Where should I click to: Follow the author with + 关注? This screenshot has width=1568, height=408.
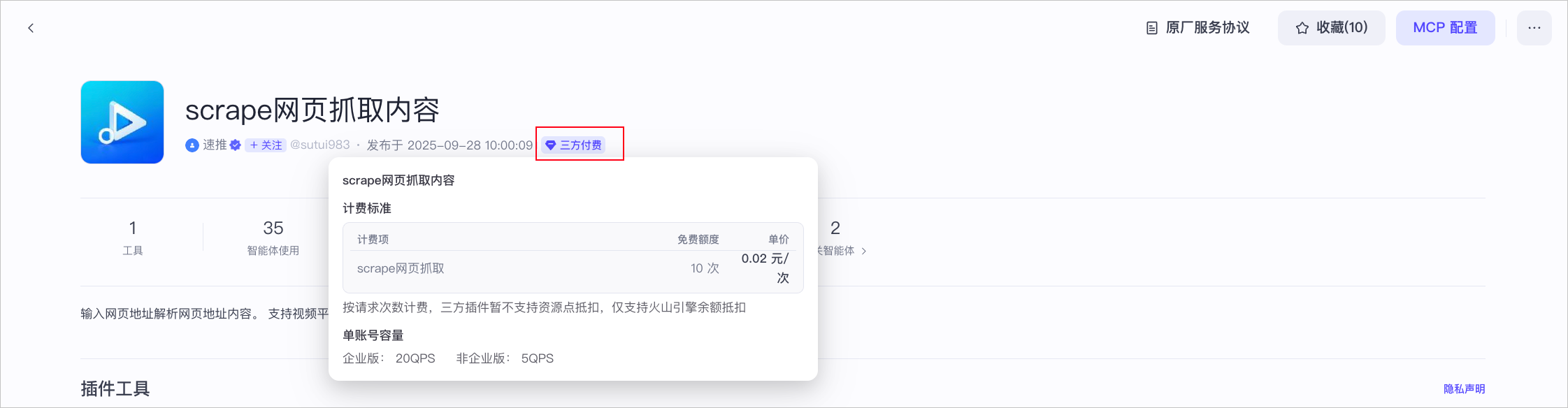point(266,145)
